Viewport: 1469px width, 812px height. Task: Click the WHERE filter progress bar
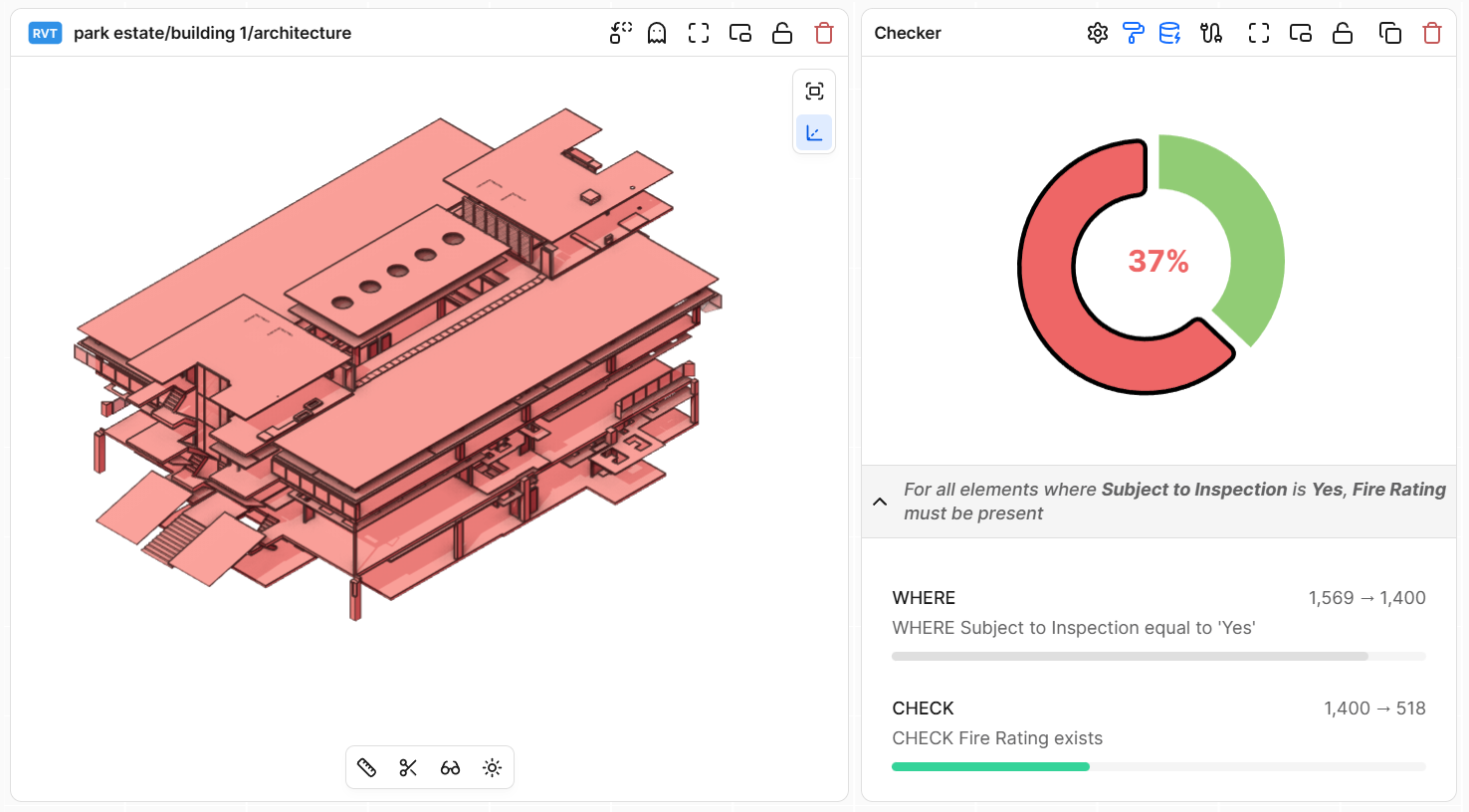(1158, 657)
